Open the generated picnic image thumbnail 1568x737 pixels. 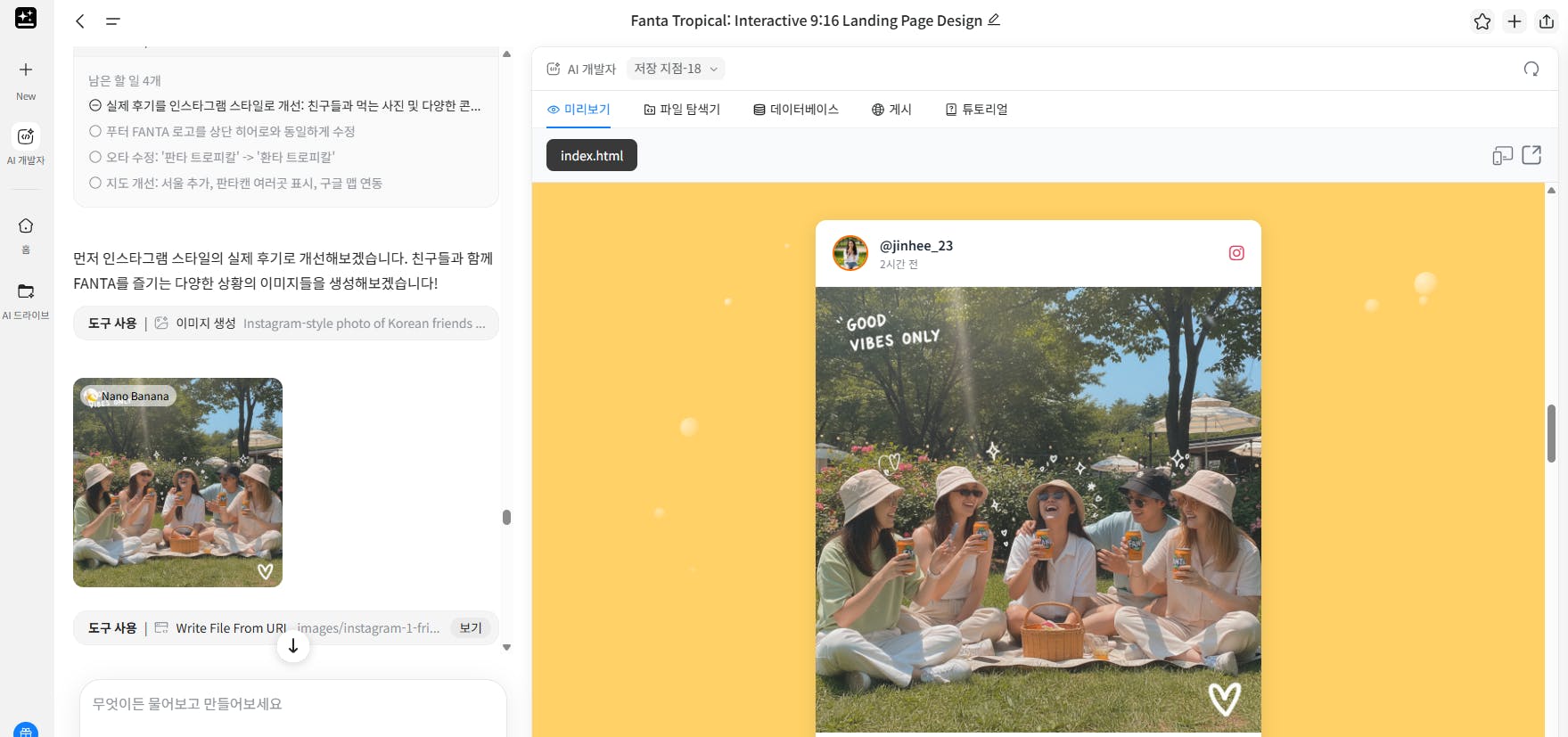pyautogui.click(x=177, y=482)
